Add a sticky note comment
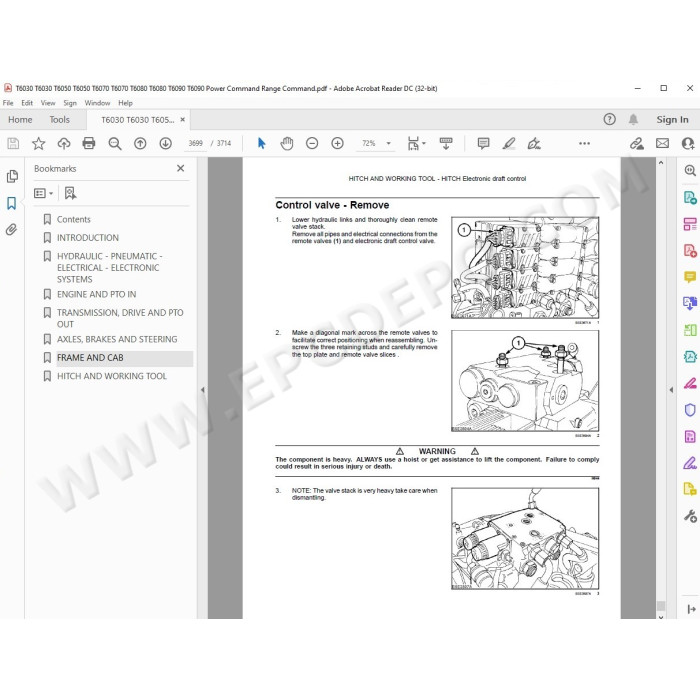This screenshot has height=700, width=700. (483, 143)
